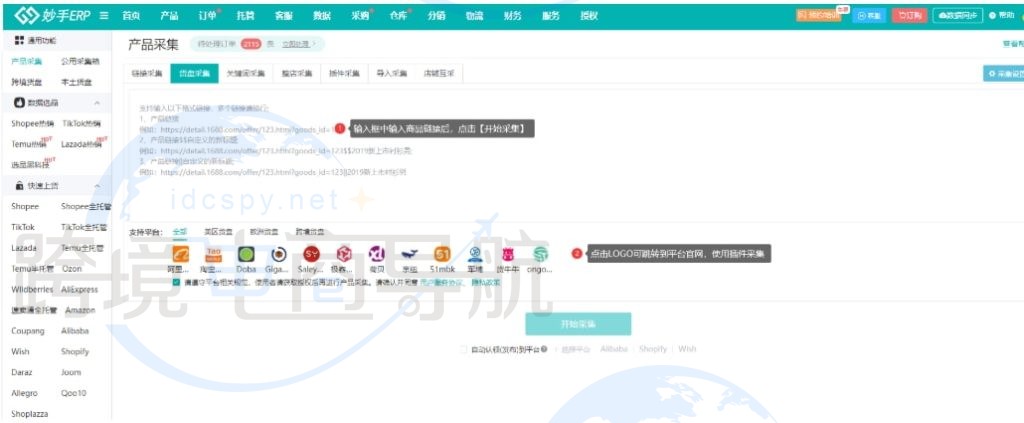Open the 京细 whale platform logo
This screenshot has height=423, width=1024.
tap(409, 255)
